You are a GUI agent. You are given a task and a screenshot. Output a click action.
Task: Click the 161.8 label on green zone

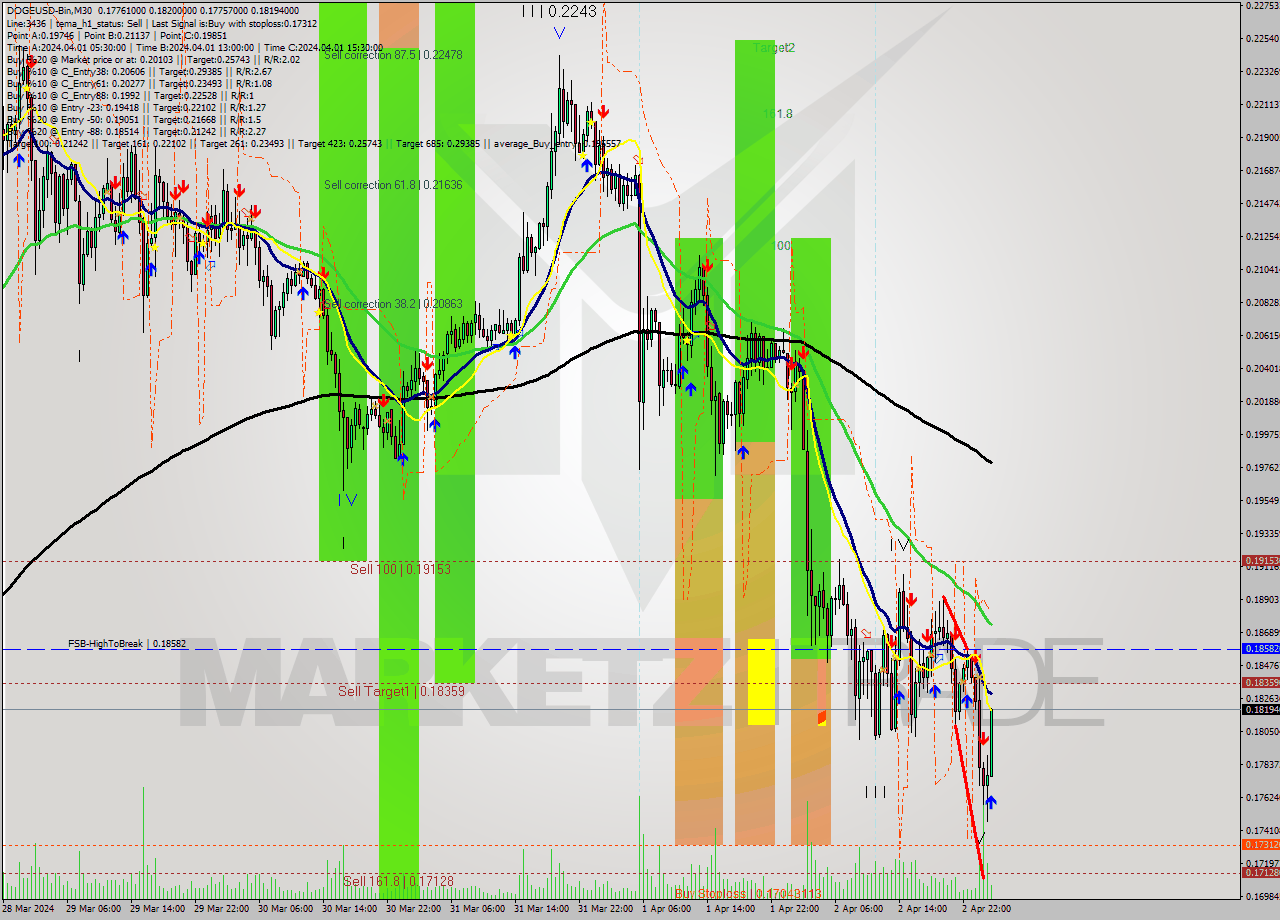[778, 114]
